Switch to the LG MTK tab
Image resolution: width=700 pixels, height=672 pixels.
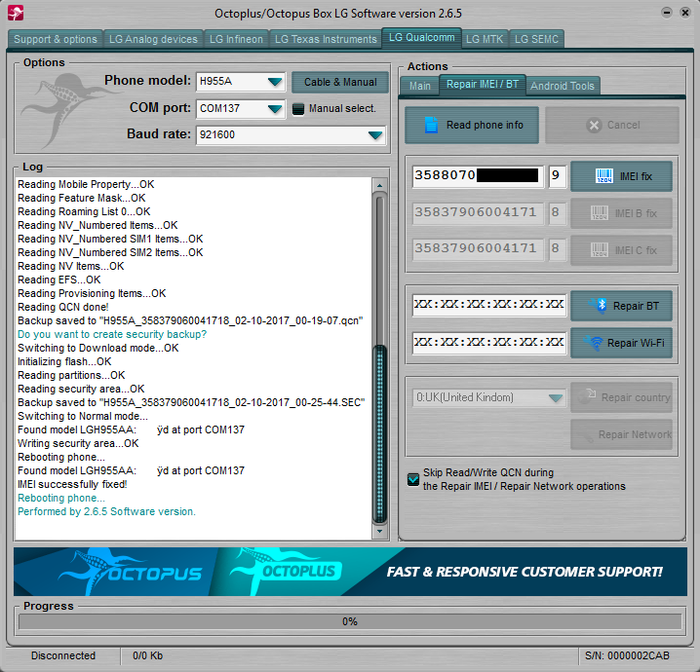pos(484,39)
